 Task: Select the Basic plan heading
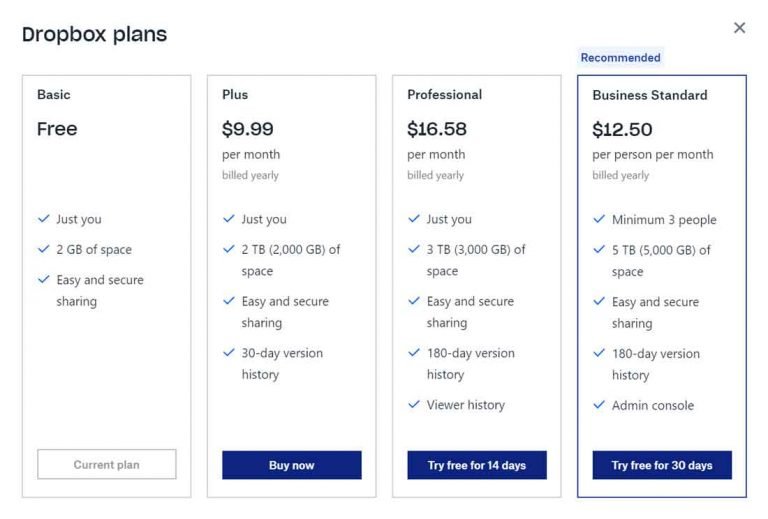(54, 94)
